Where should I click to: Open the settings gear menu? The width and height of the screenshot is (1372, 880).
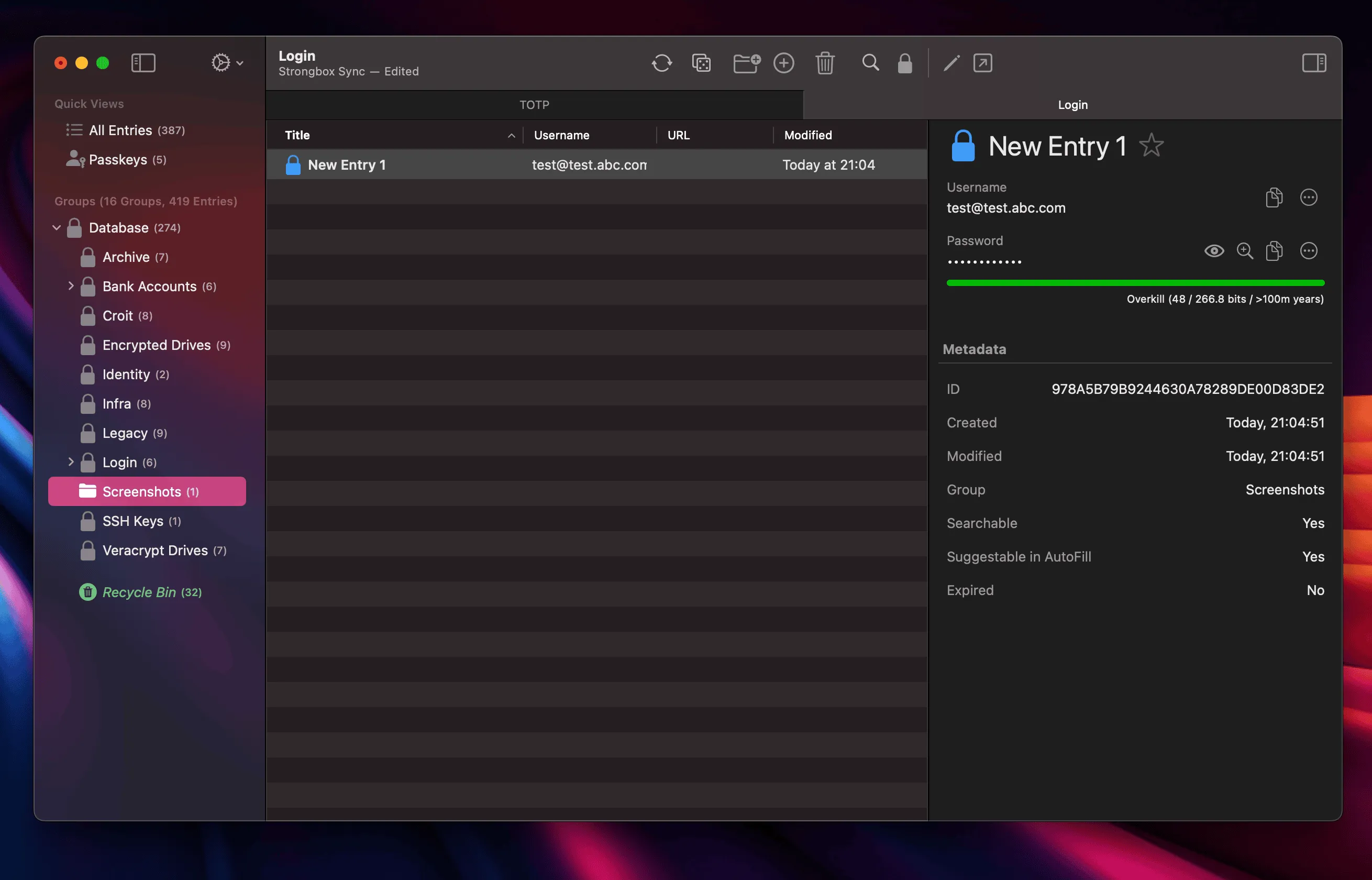click(x=225, y=63)
